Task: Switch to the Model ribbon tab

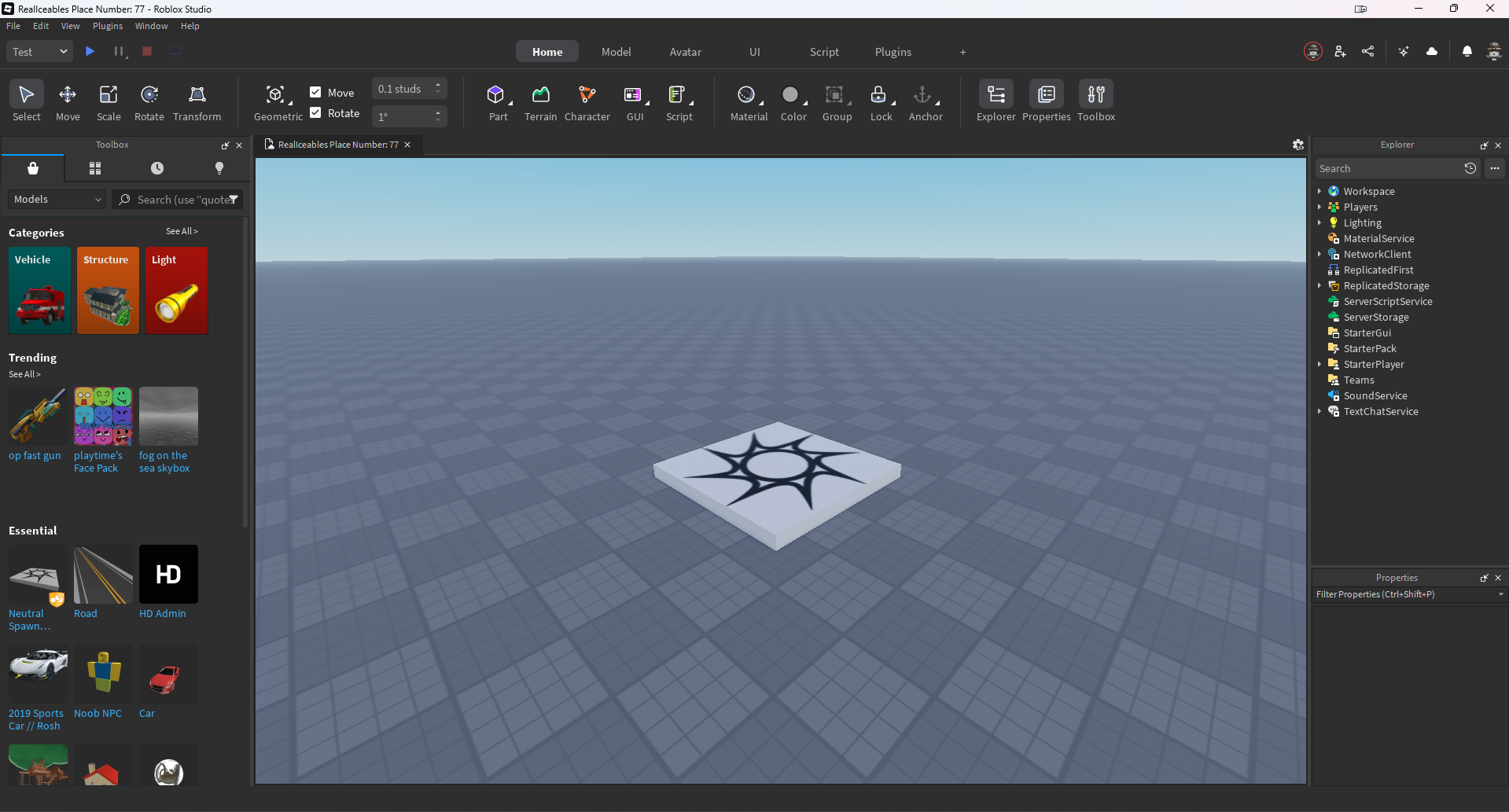Action: click(x=616, y=52)
